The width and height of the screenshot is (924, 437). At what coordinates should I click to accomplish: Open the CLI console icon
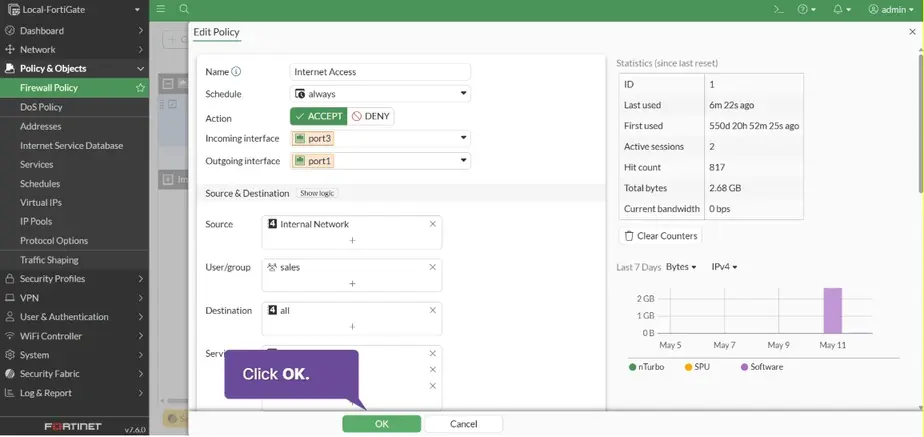[x=778, y=9]
